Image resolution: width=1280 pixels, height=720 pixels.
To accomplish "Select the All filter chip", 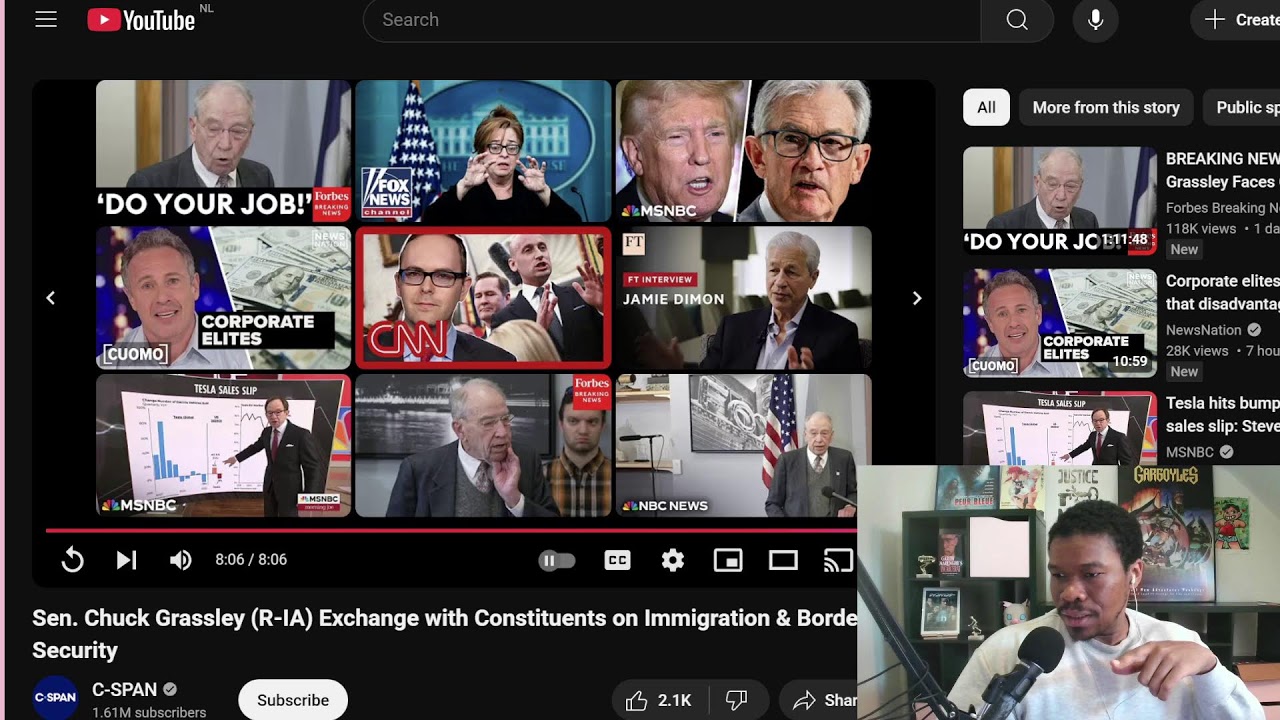I will coord(986,107).
